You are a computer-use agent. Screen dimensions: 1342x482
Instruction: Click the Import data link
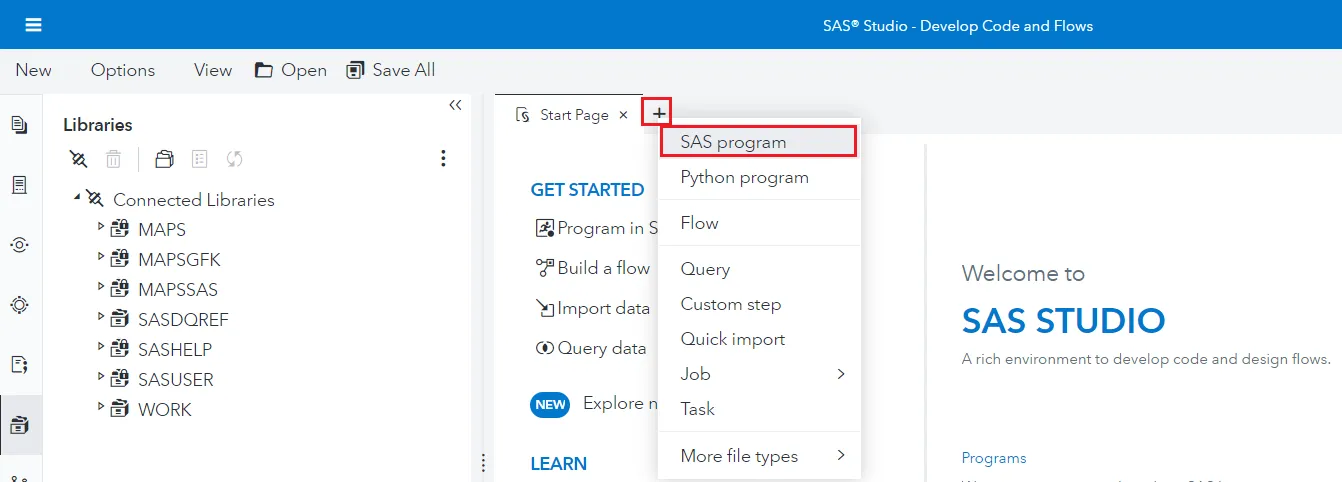602,308
